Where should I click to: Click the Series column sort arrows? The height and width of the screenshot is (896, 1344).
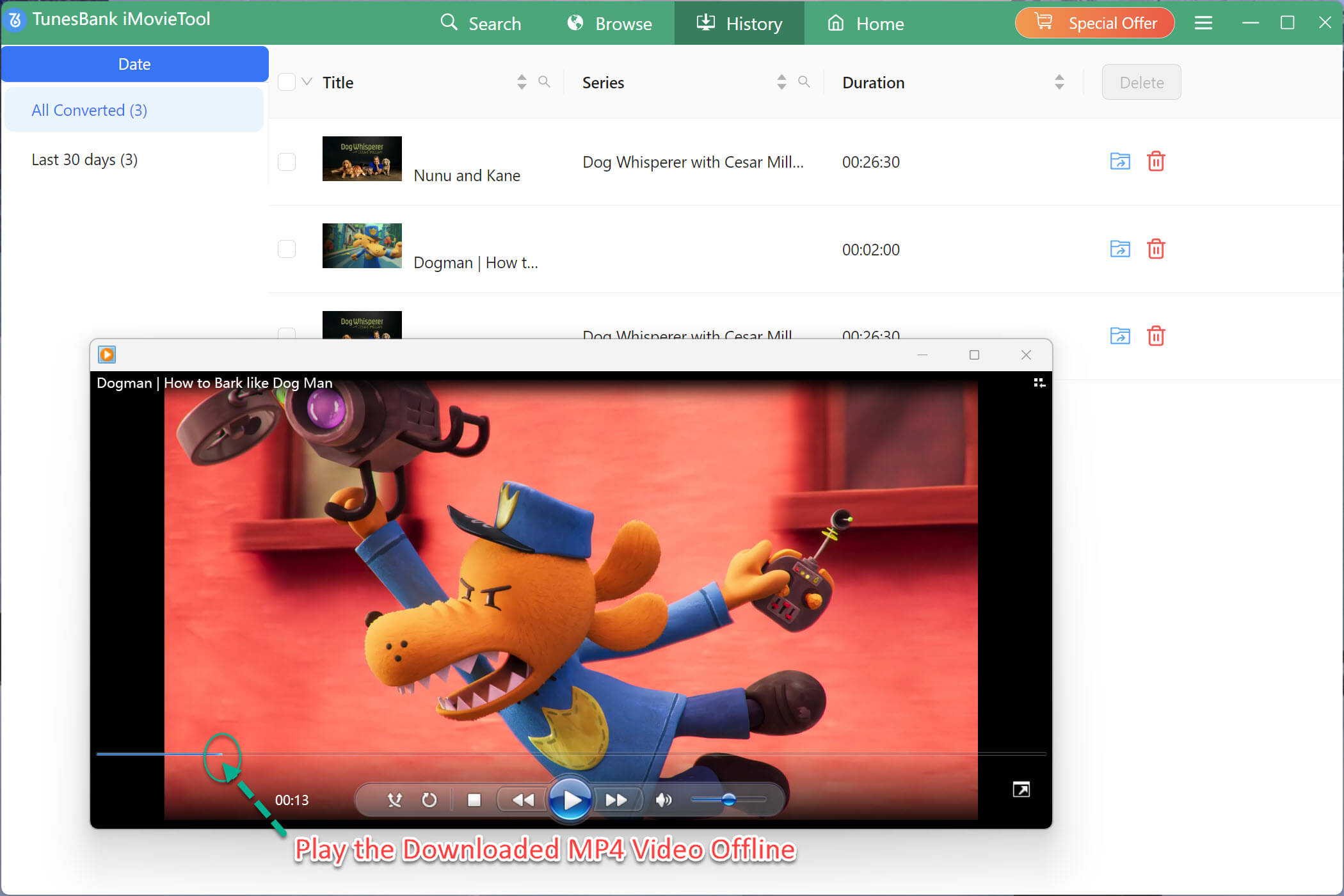(781, 82)
